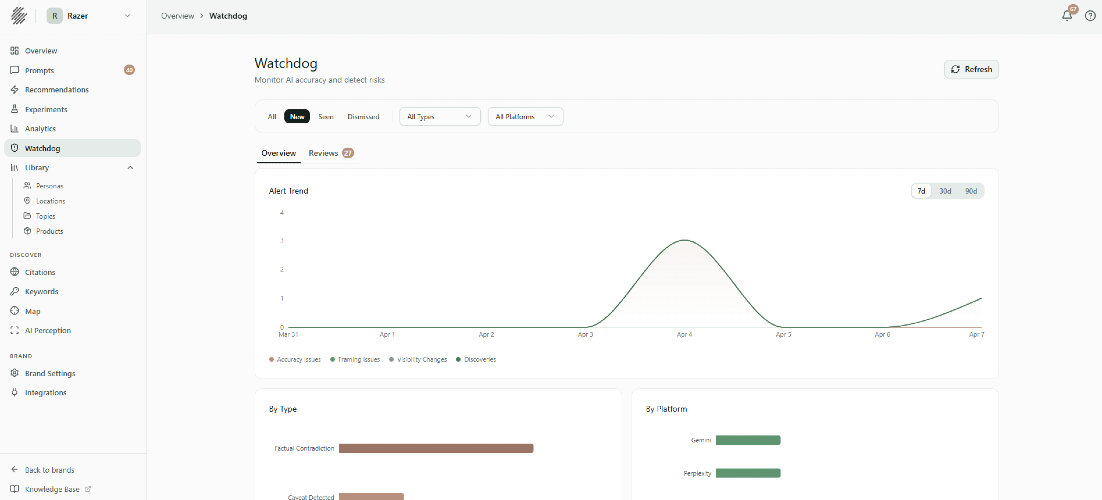Image resolution: width=1102 pixels, height=500 pixels.
Task: Select the 30d time range
Action: (x=945, y=191)
